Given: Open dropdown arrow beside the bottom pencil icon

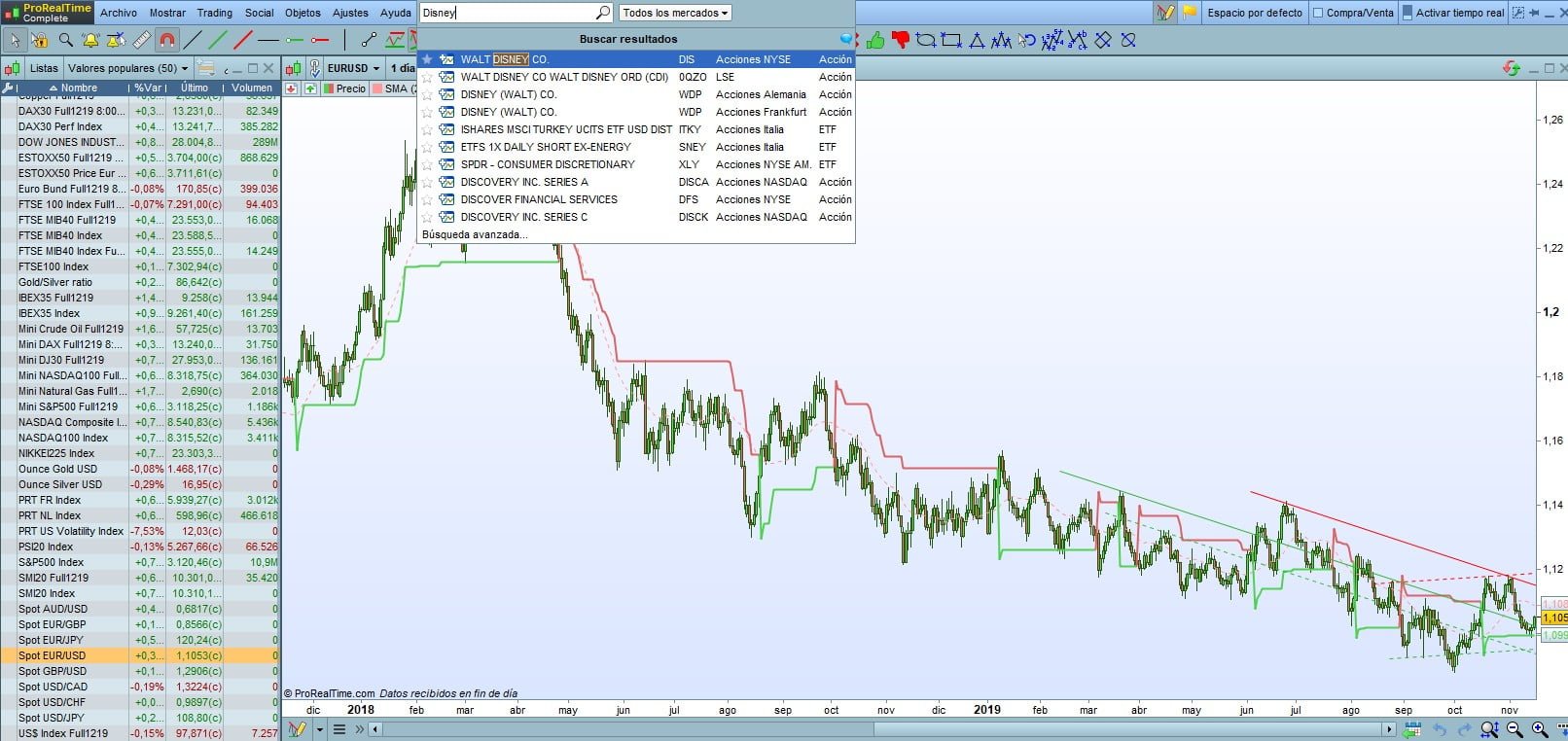Looking at the screenshot, I should 319,729.
